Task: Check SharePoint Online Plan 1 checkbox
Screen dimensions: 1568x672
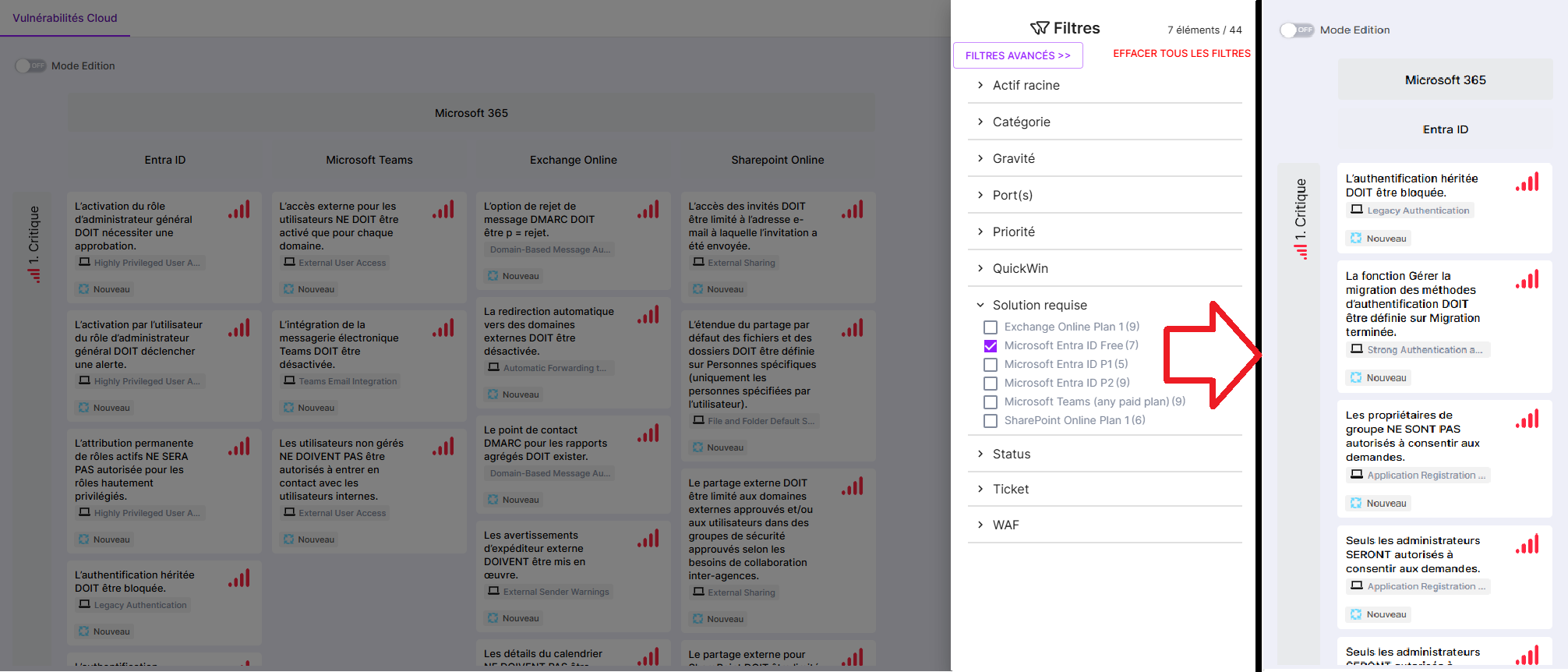Action: click(x=991, y=421)
